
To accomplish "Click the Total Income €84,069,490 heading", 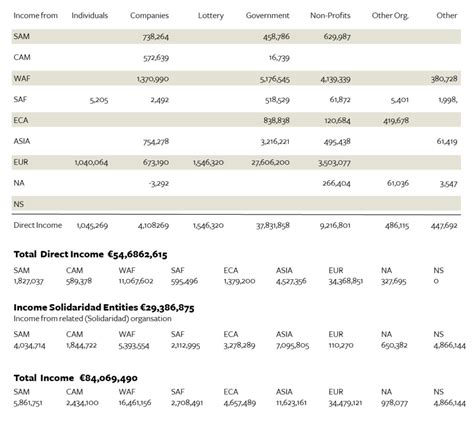I will point(75,378).
